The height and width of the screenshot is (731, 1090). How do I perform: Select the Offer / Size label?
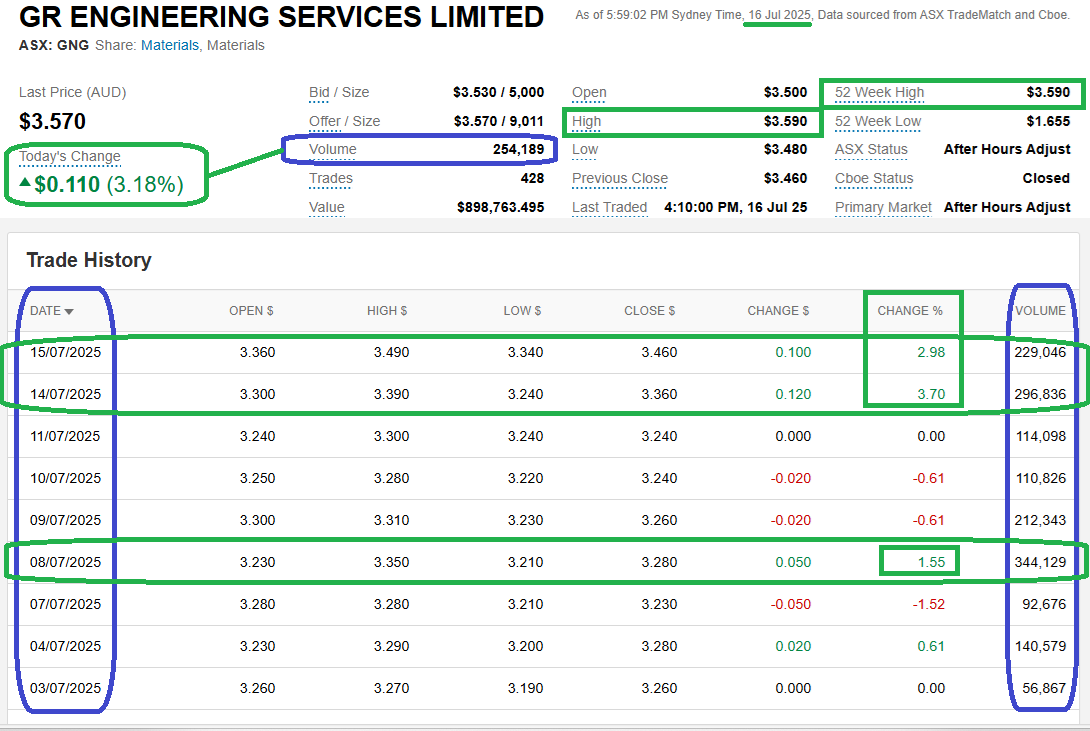[x=344, y=121]
